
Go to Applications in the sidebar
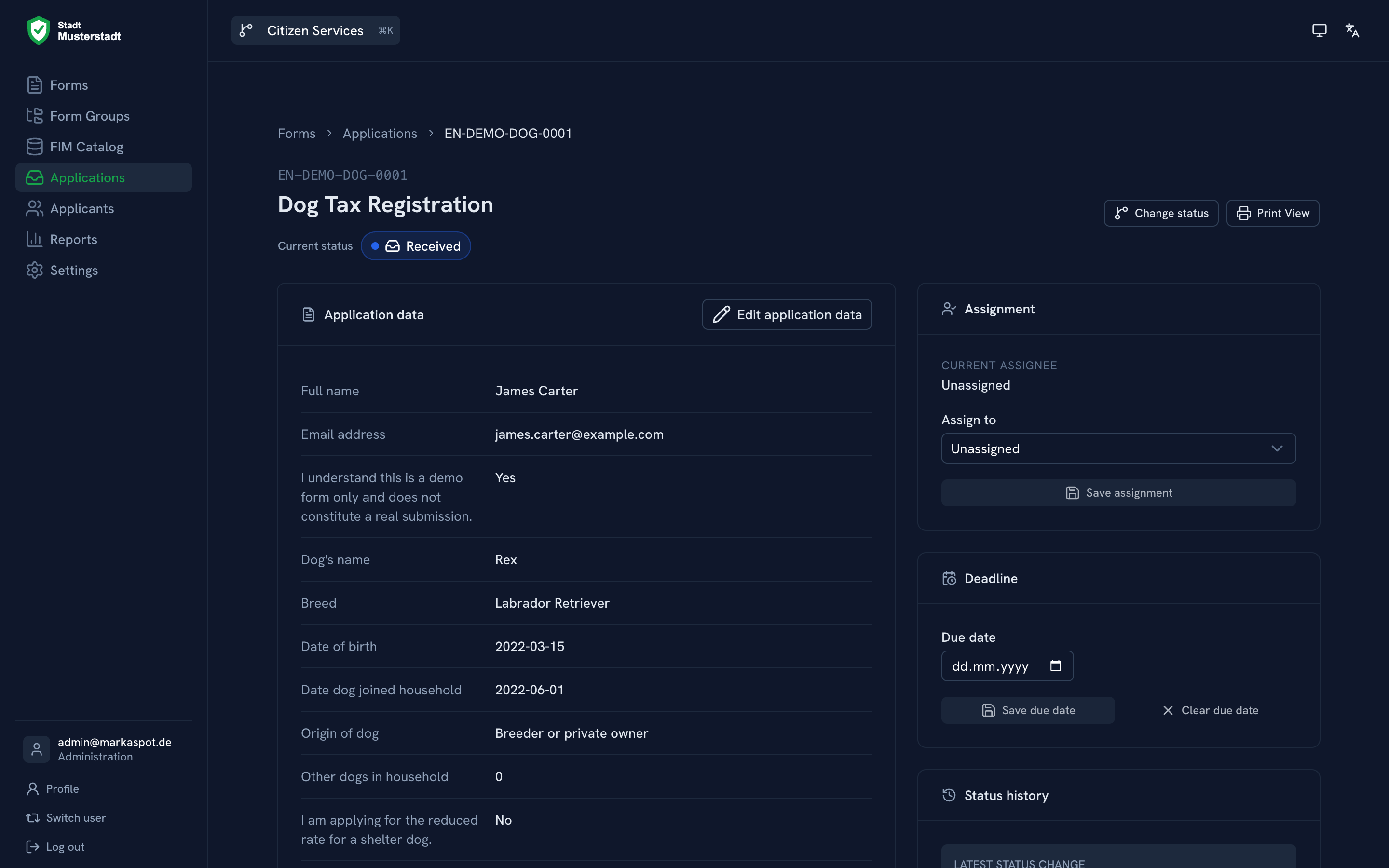tap(103, 177)
